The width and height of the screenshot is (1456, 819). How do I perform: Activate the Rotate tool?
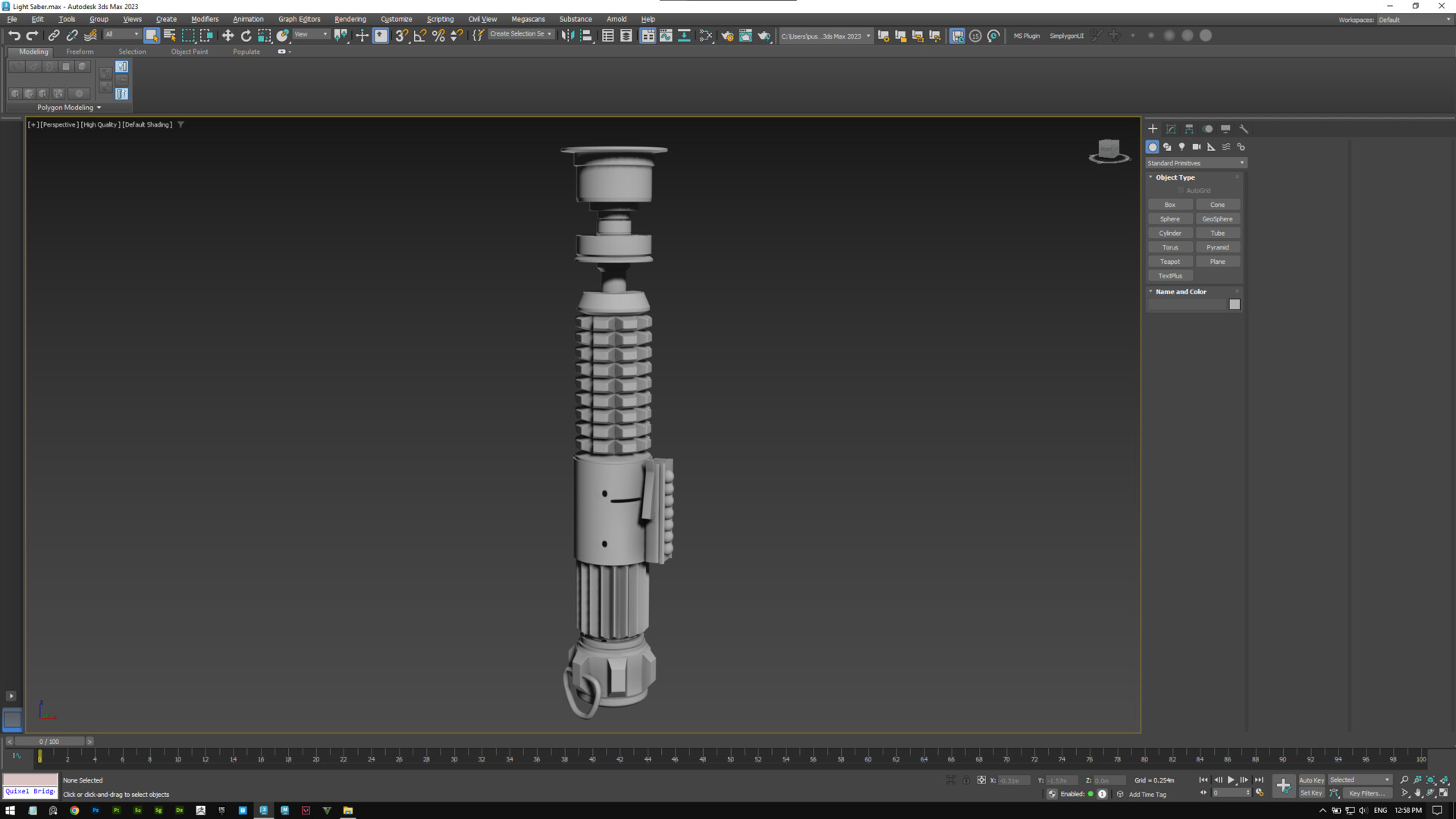(246, 36)
